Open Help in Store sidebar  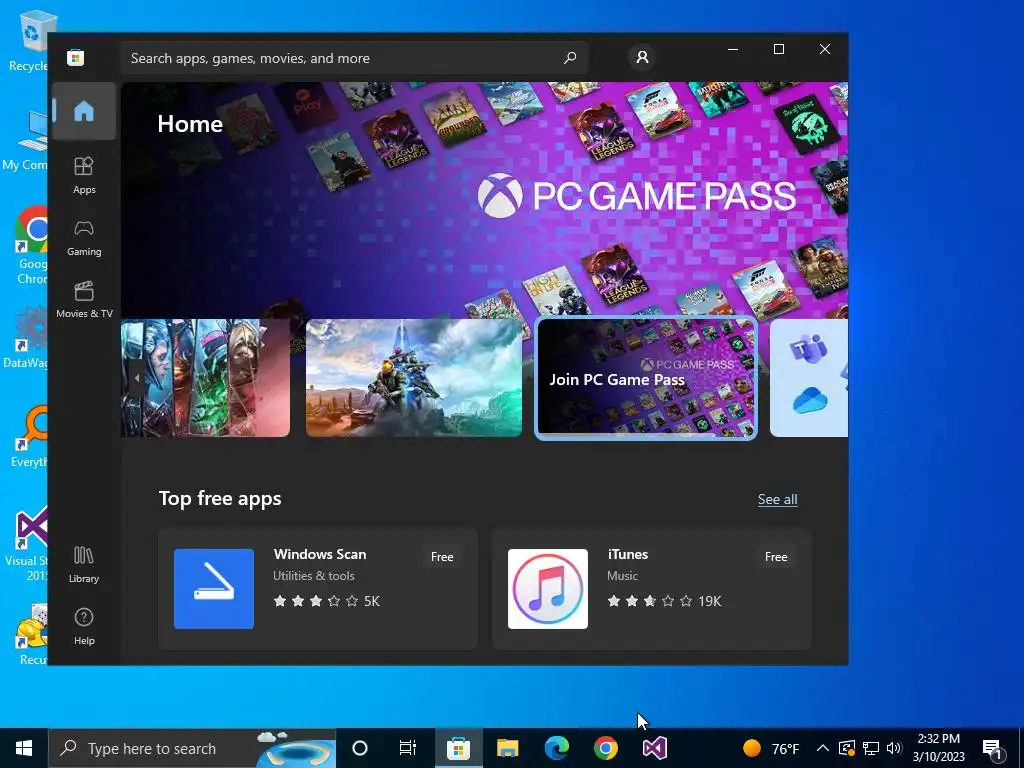click(x=84, y=626)
